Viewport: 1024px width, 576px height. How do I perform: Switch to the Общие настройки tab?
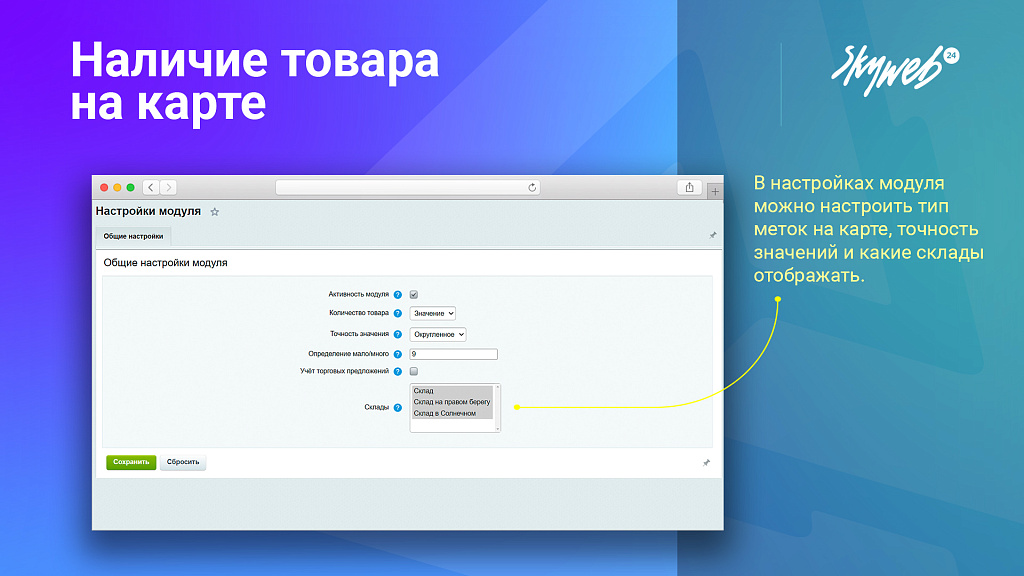(133, 236)
